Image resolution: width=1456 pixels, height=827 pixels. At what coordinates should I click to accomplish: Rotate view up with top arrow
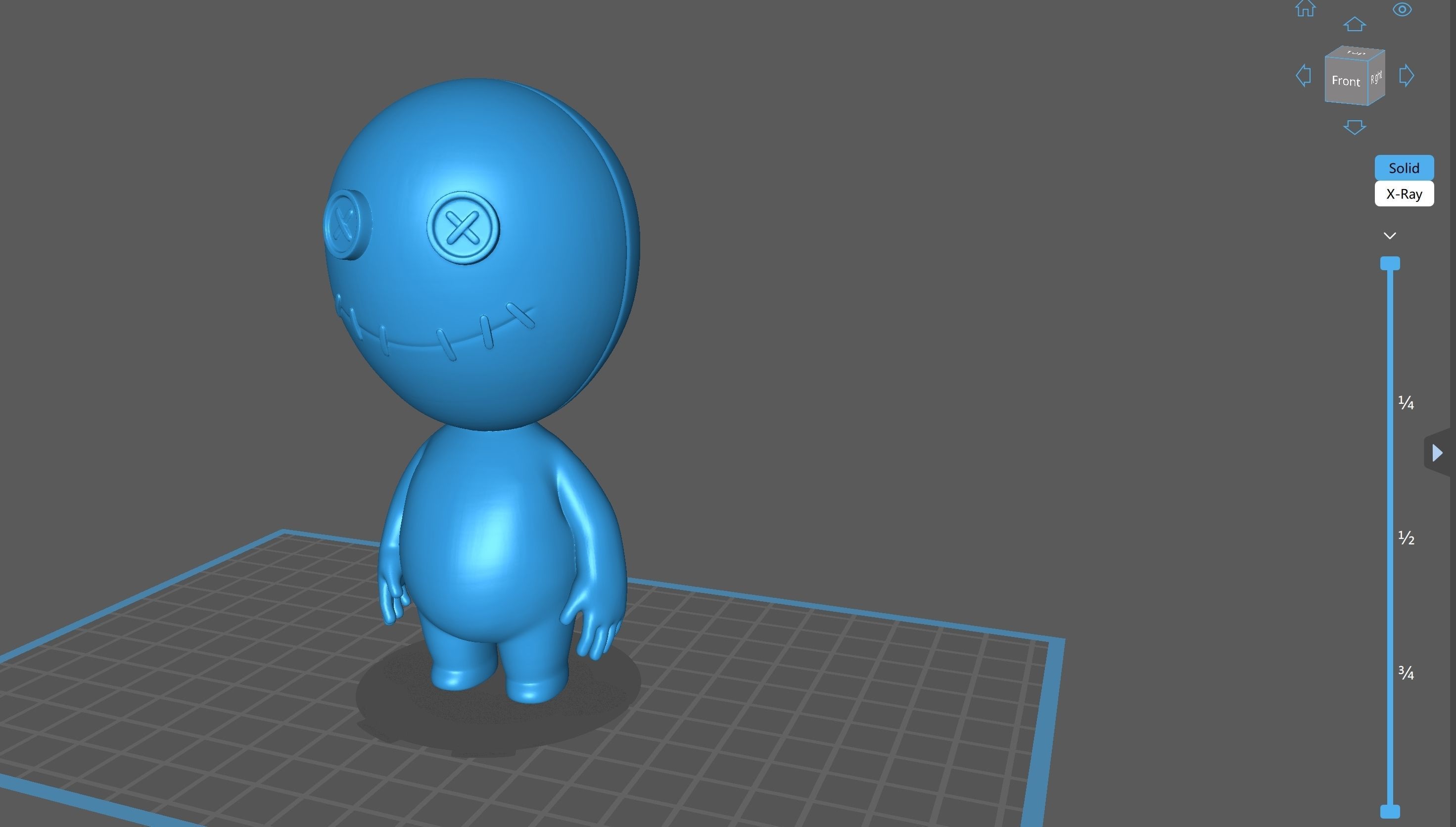(1355, 24)
